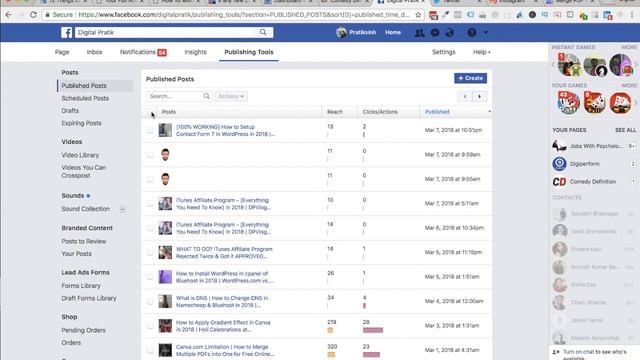The width and height of the screenshot is (640, 360).
Task: Open Jobs With Psychology page icon
Action: 559,146
